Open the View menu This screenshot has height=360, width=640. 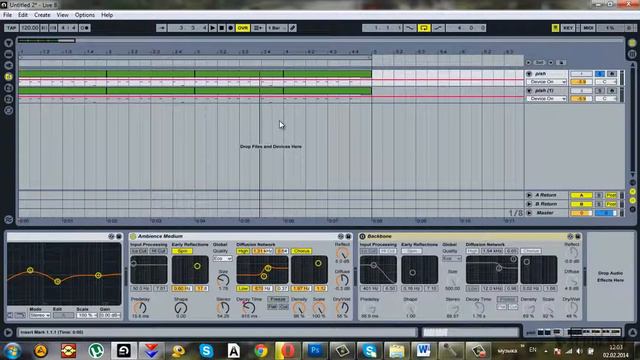pos(62,15)
